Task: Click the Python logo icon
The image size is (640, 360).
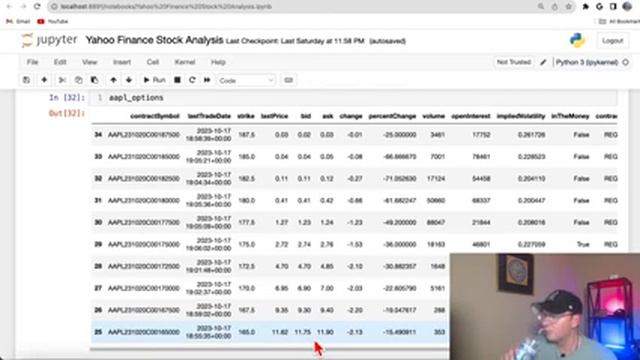Action: pyautogui.click(x=577, y=40)
